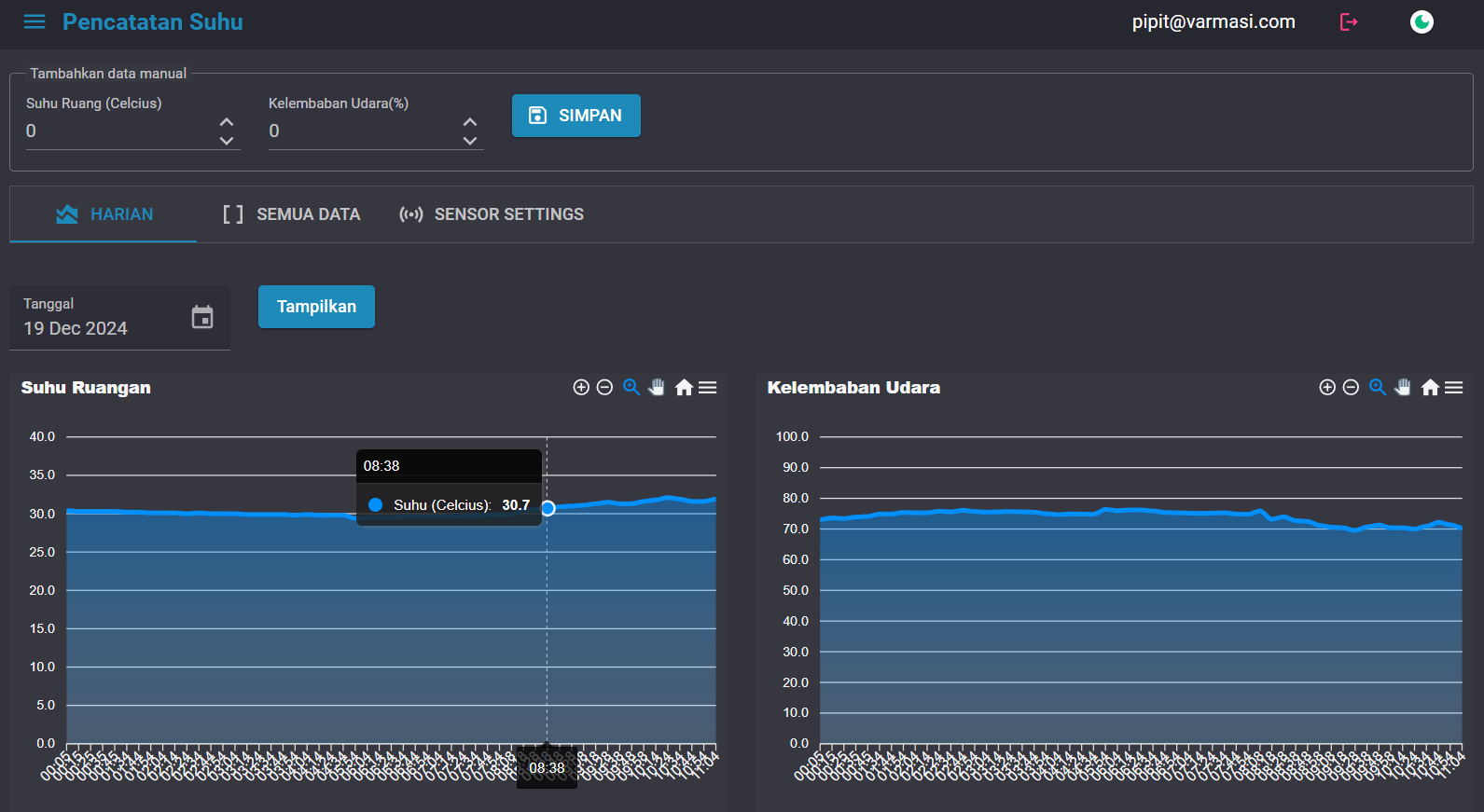The width and height of the screenshot is (1484, 812).
Task: Switch to the SEMUA DATA tab
Action: [291, 214]
